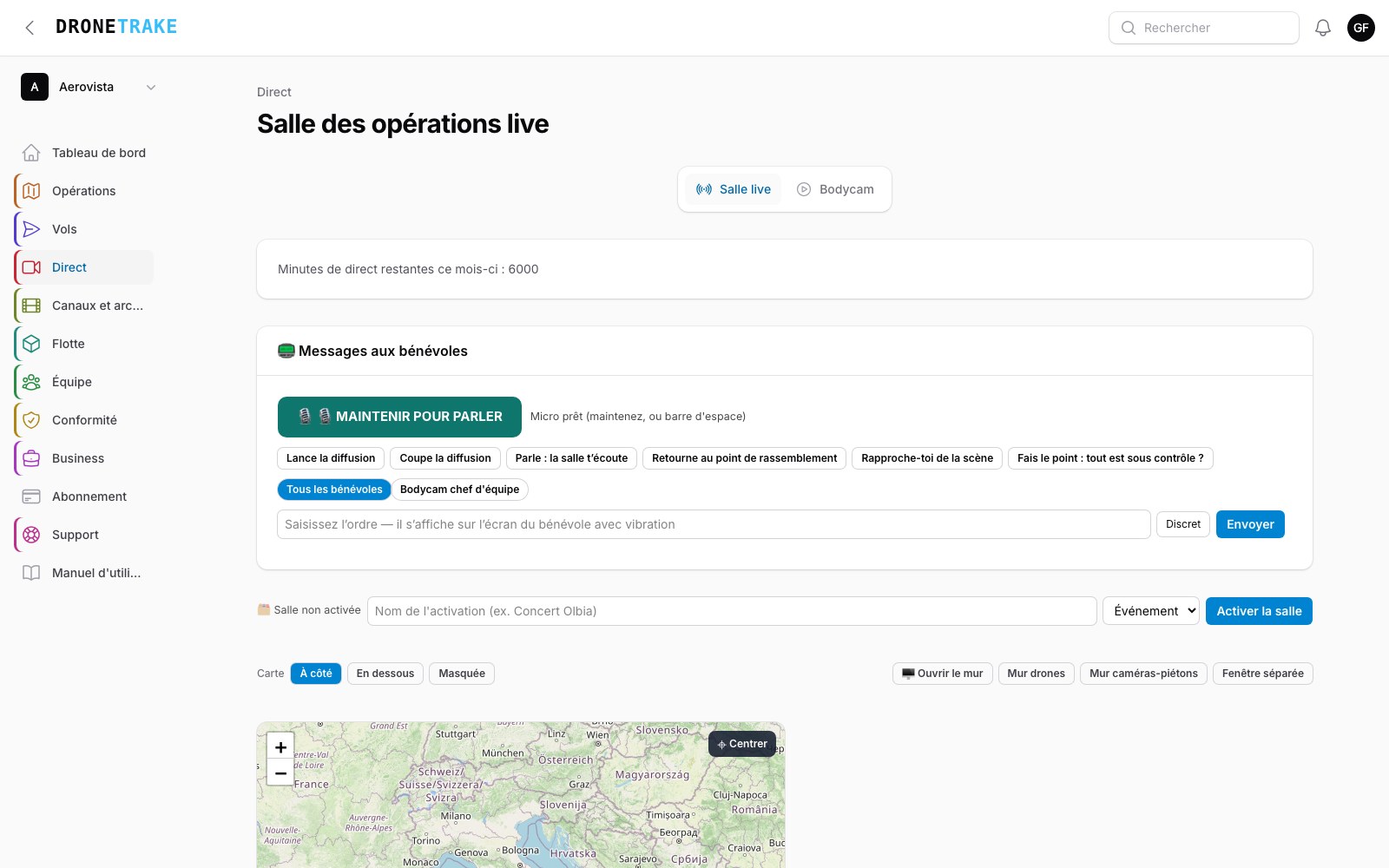Zoom in on the map
The image size is (1389, 868).
click(x=280, y=747)
